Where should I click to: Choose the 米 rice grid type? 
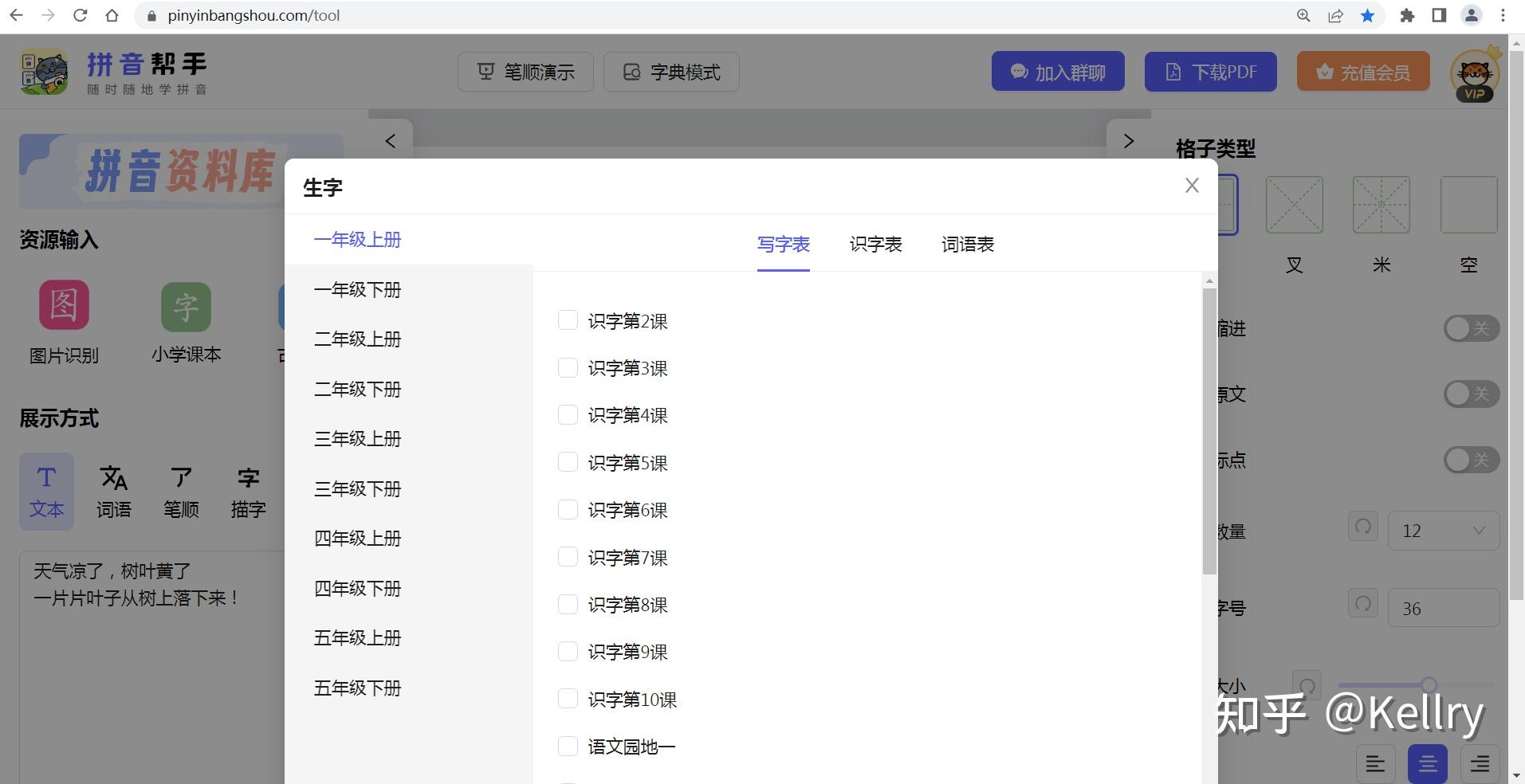pos(1382,205)
